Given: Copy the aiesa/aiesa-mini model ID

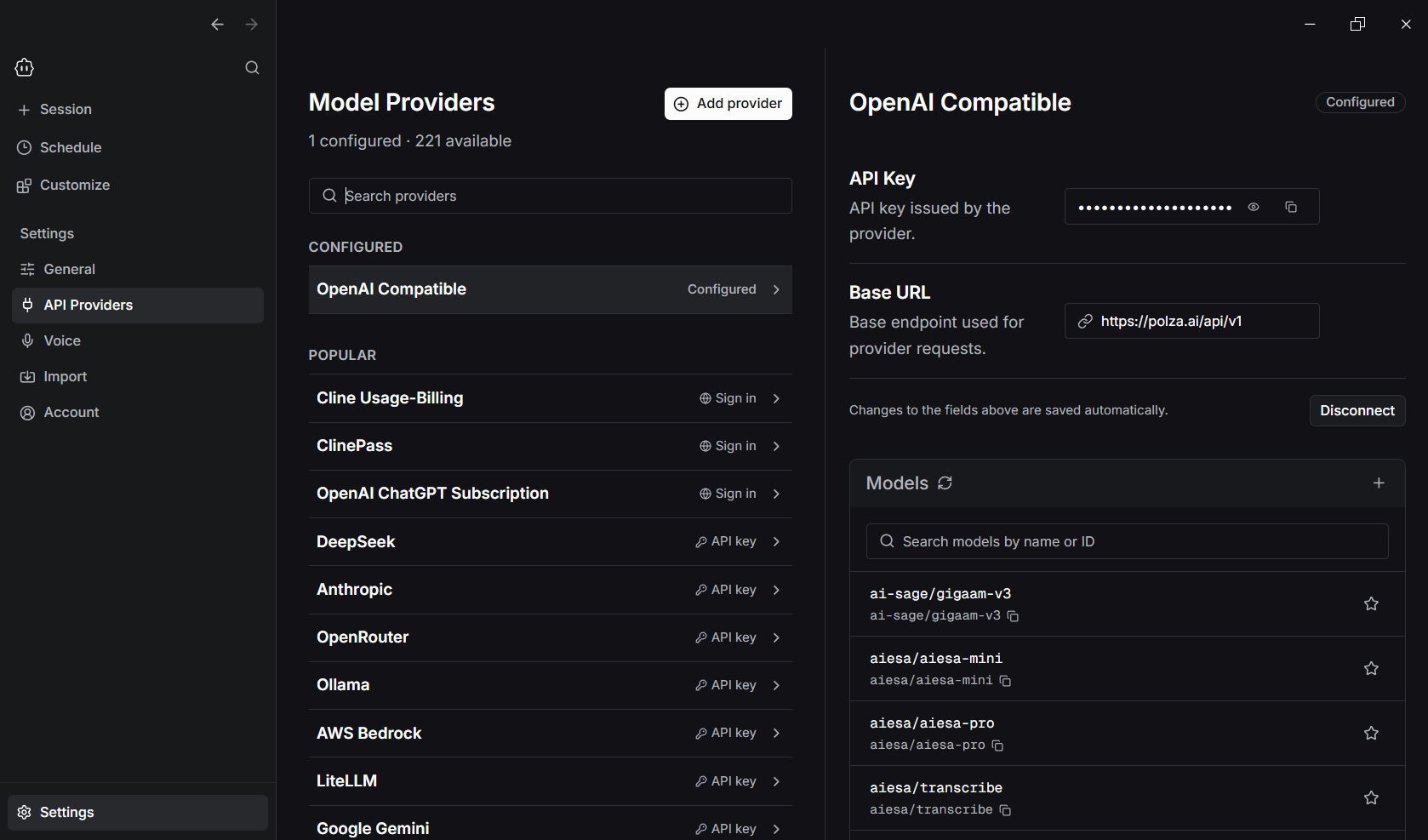Looking at the screenshot, I should coord(1005,681).
